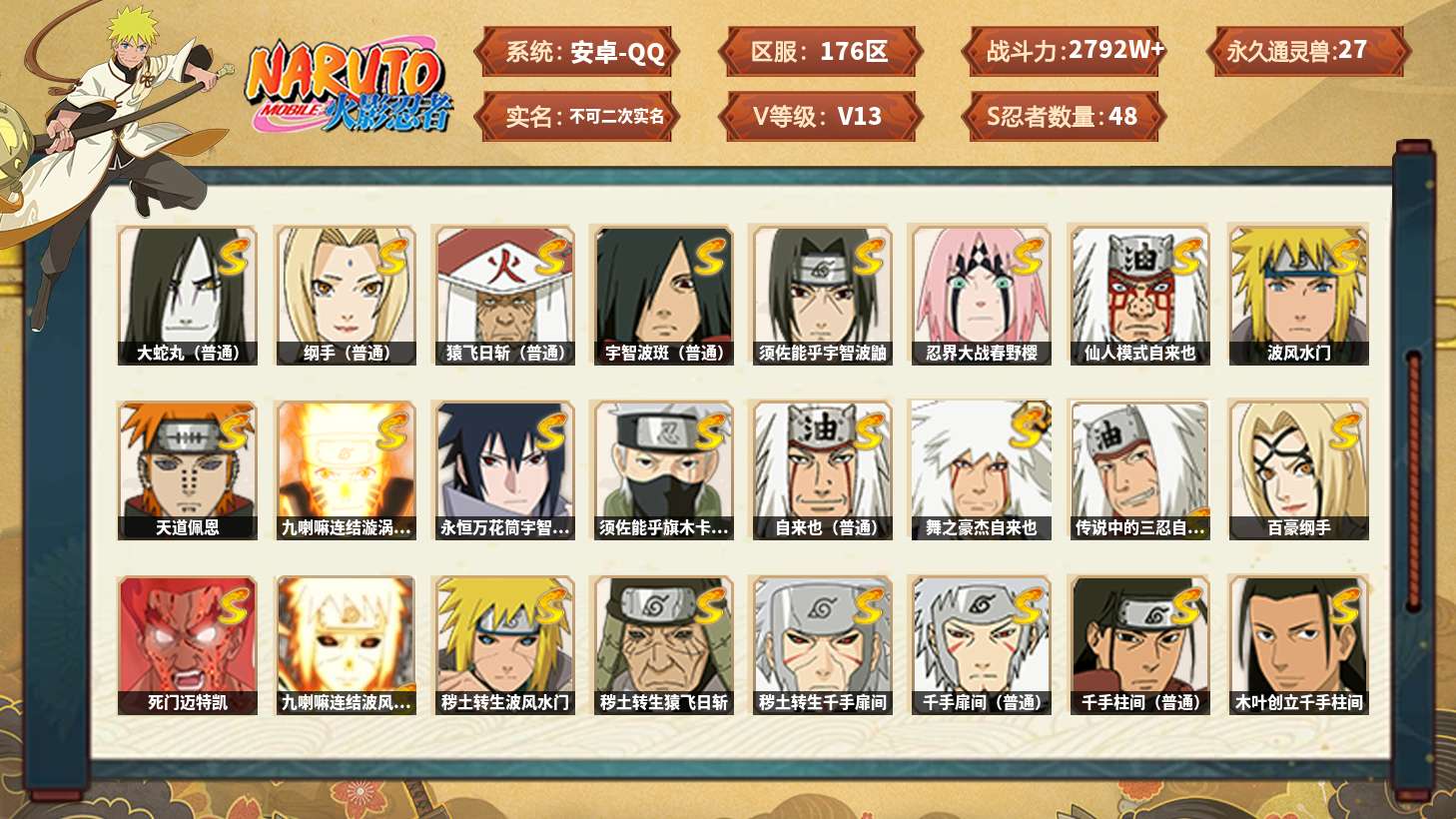Select the 大蛇丸(普通) ninja portrait

click(x=187, y=296)
